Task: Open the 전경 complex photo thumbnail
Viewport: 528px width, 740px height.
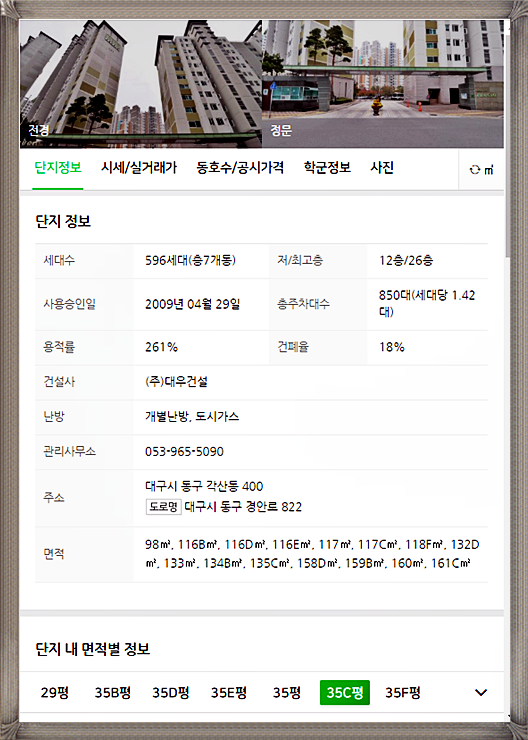Action: click(141, 84)
